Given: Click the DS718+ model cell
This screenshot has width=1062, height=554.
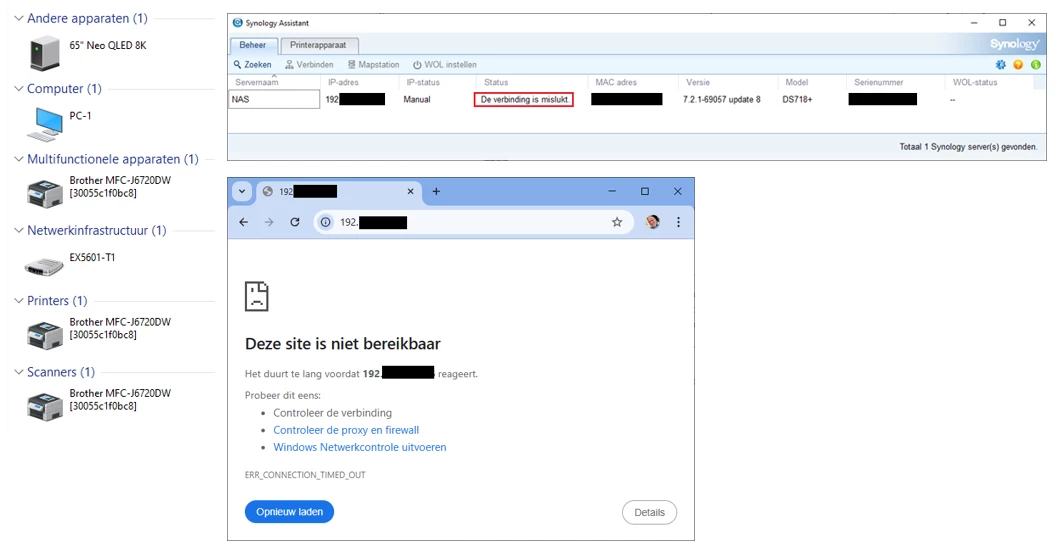Looking at the screenshot, I should [x=797, y=100].
